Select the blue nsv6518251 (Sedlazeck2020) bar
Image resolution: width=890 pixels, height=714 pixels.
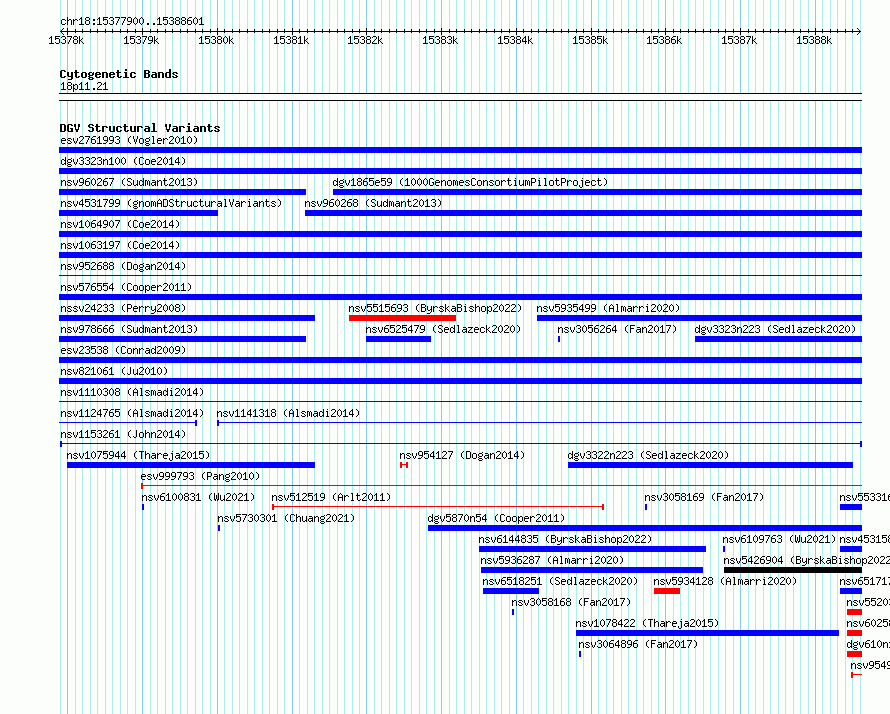[511, 591]
